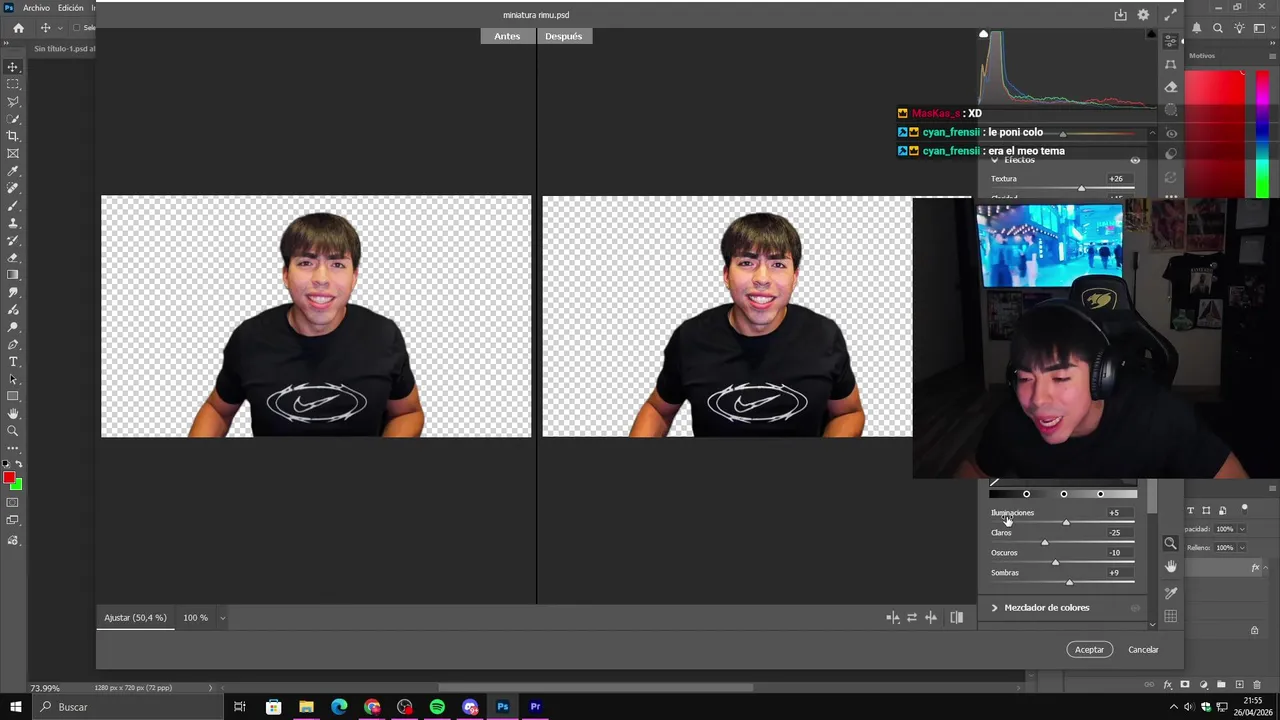Open the Archivo menu
Viewport: 1280px width, 720px height.
(x=36, y=8)
